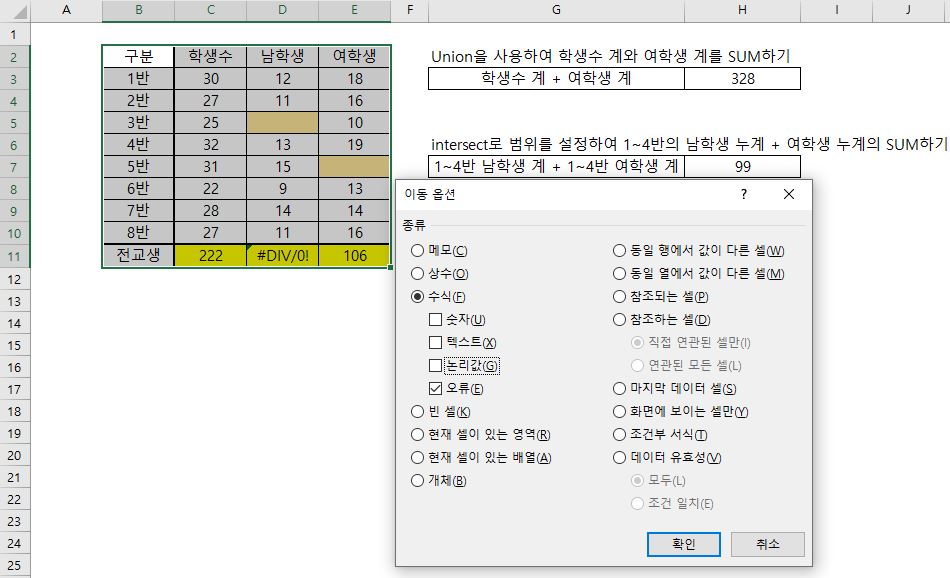
Task: Select 동일 행에서 값이 다른 셀 option
Action: pyautogui.click(x=619, y=250)
